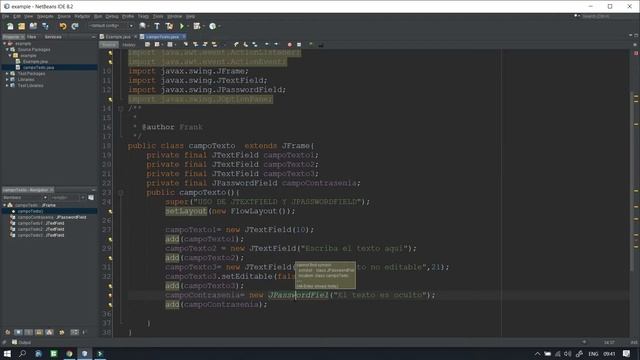Select campoContrasenia JPasswordField in Navigator
The width and height of the screenshot is (640, 360).
pos(49,217)
